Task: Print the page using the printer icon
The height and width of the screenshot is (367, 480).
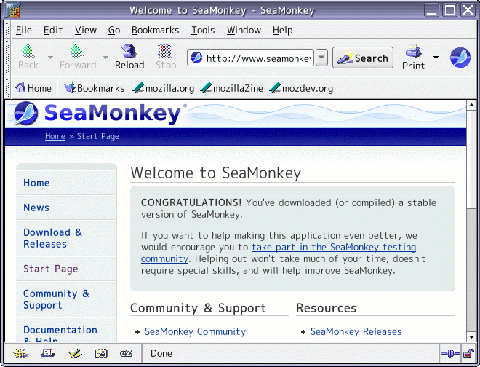Action: 414,52
